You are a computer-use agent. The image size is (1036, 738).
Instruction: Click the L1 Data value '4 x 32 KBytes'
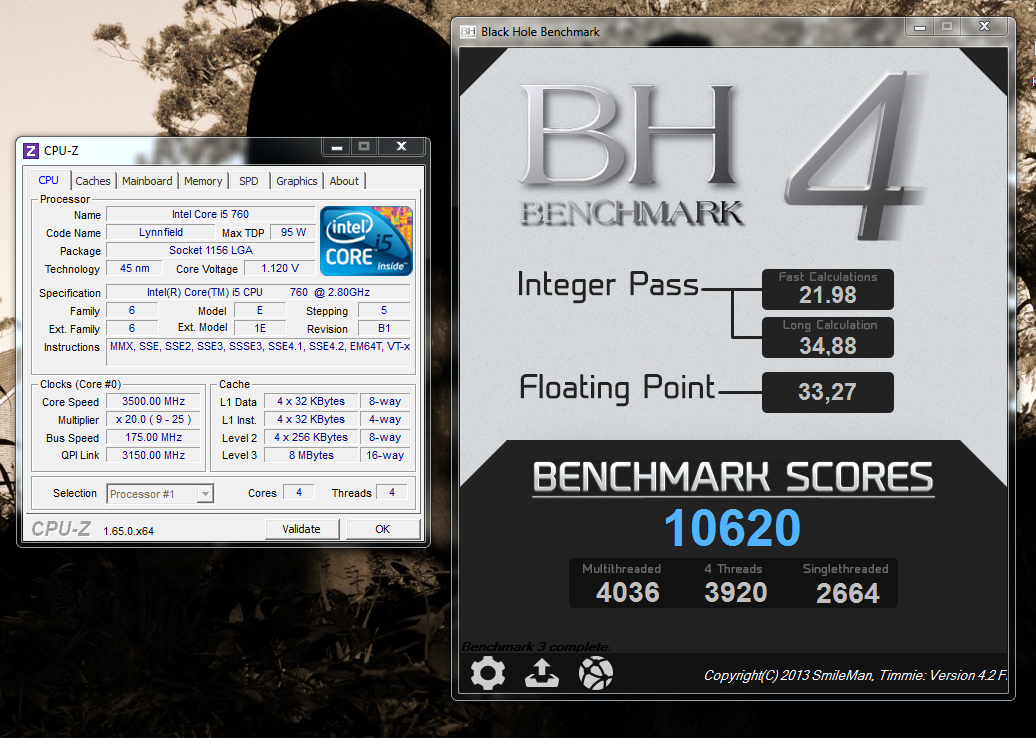(x=311, y=401)
